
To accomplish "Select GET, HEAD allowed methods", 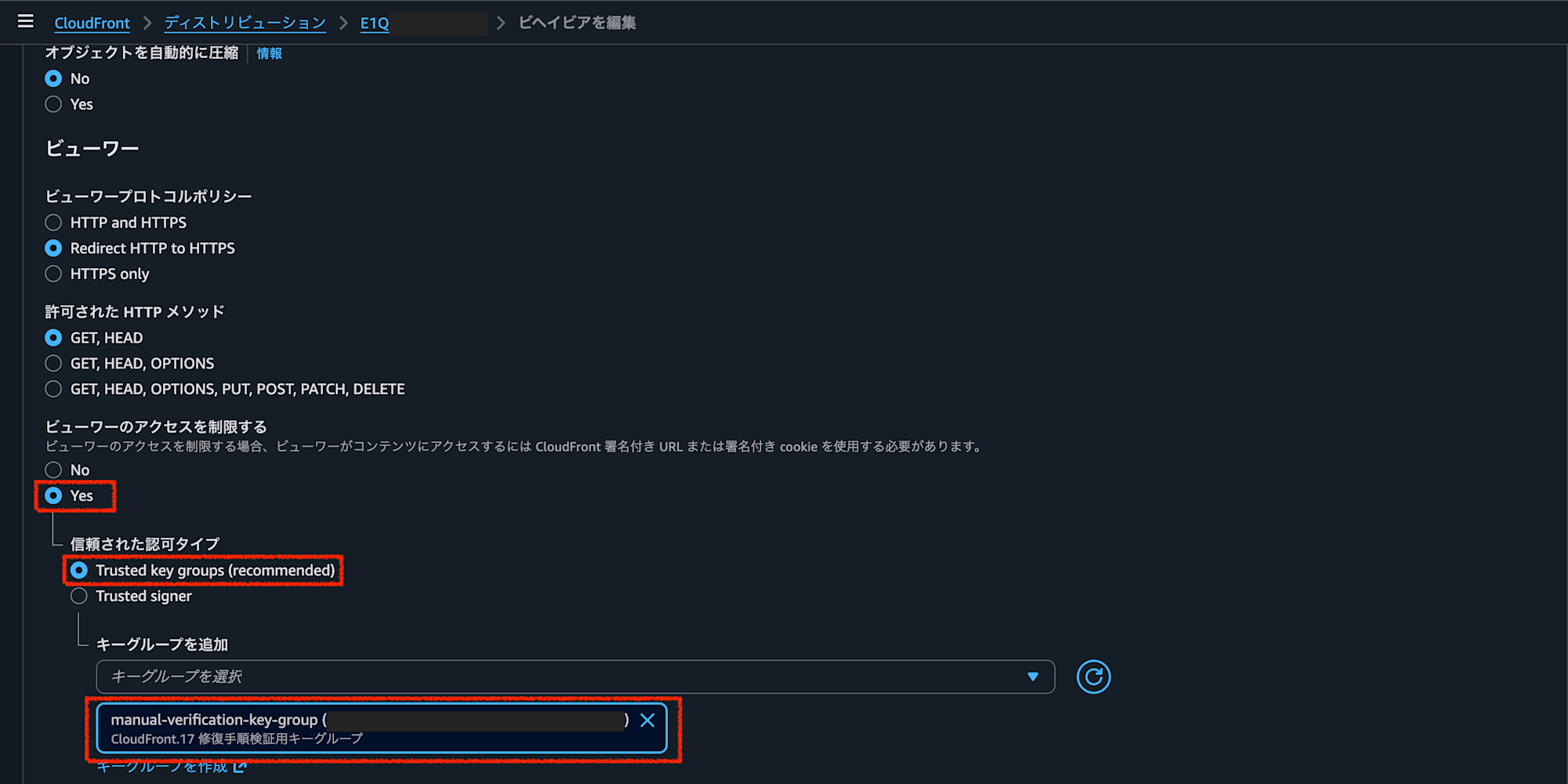I will [x=53, y=338].
